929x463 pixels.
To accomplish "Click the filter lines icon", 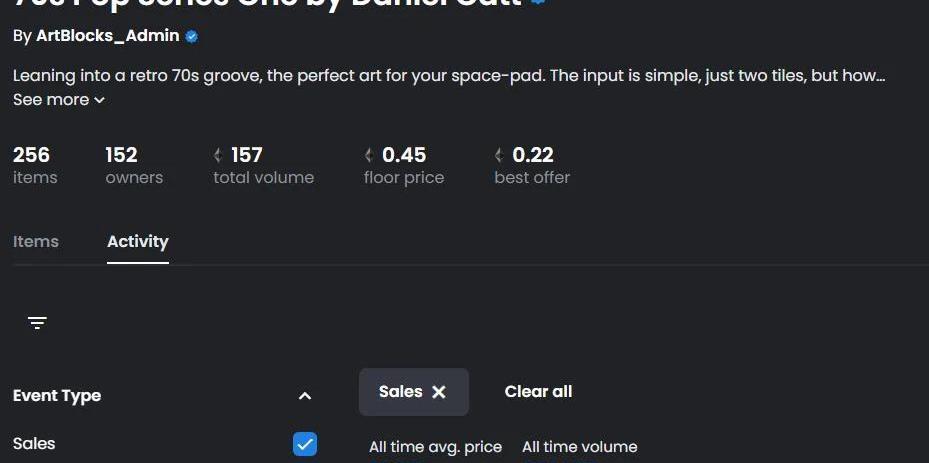I will [37, 322].
